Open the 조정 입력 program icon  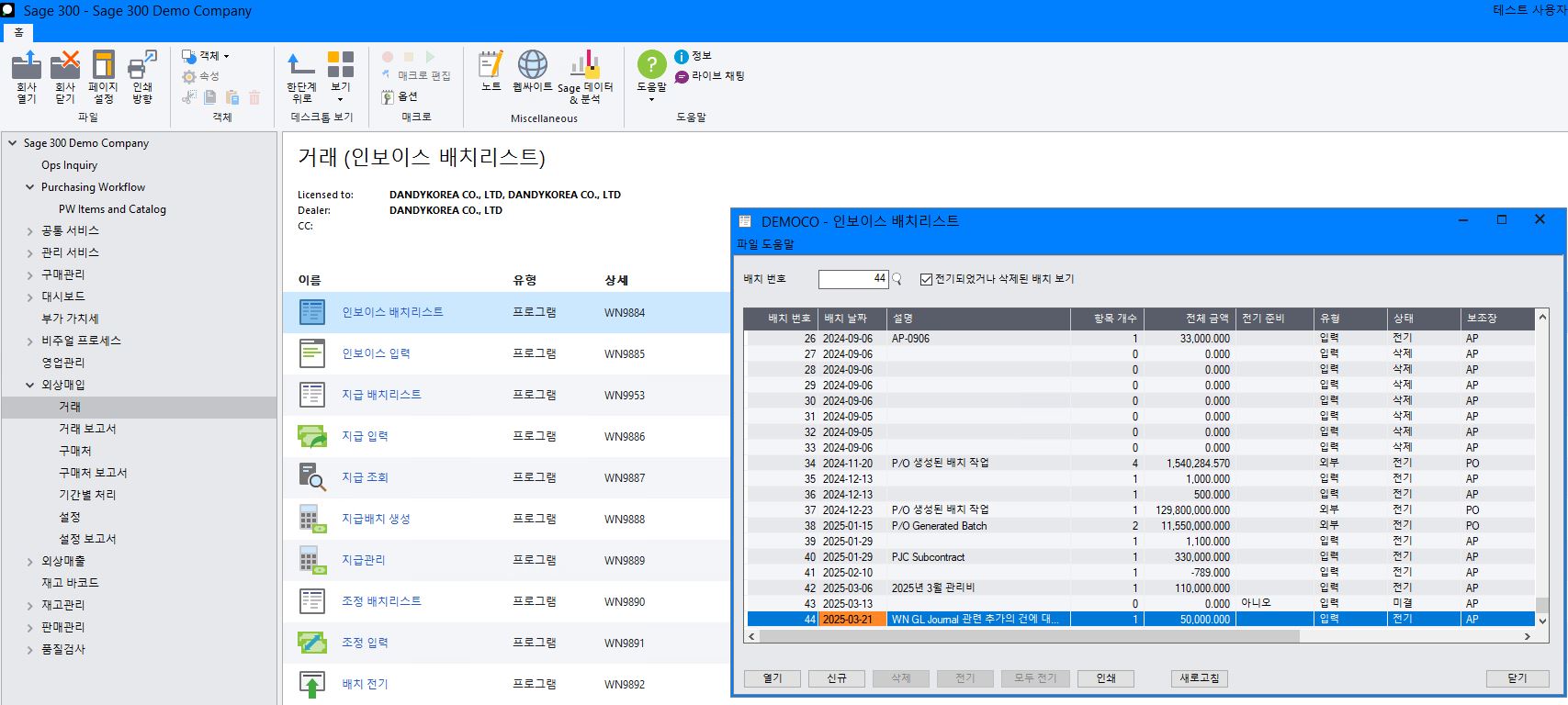312,643
